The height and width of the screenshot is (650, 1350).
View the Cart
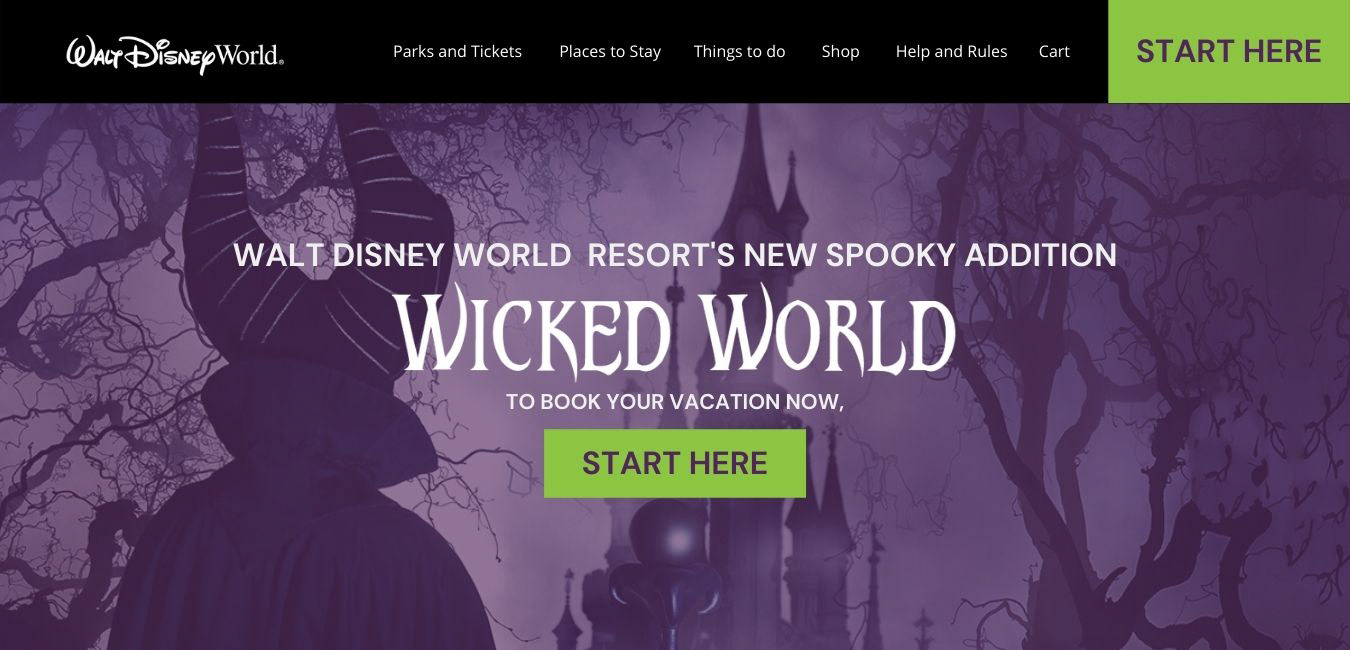(1054, 52)
